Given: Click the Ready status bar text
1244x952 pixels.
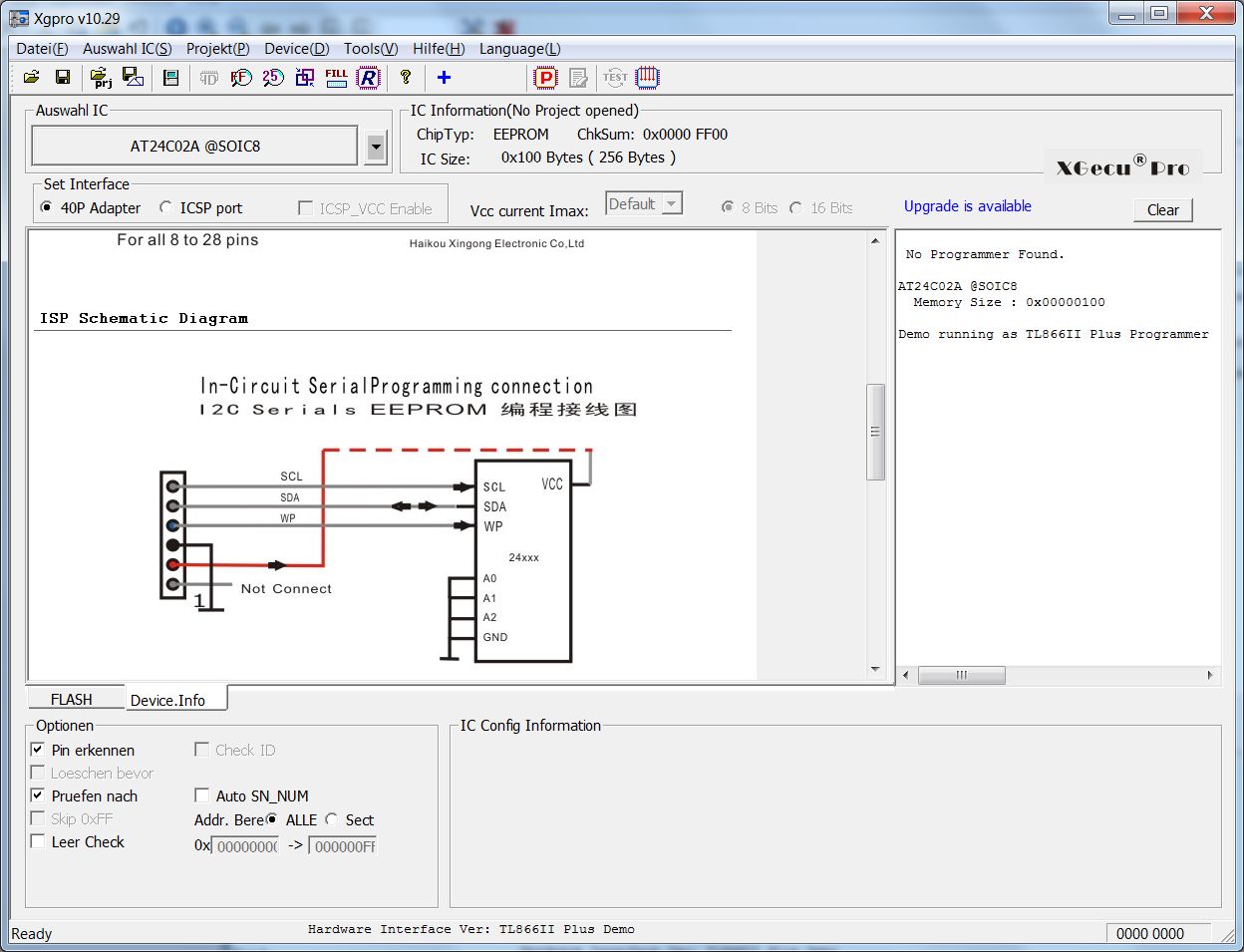Looking at the screenshot, I should pos(31,933).
